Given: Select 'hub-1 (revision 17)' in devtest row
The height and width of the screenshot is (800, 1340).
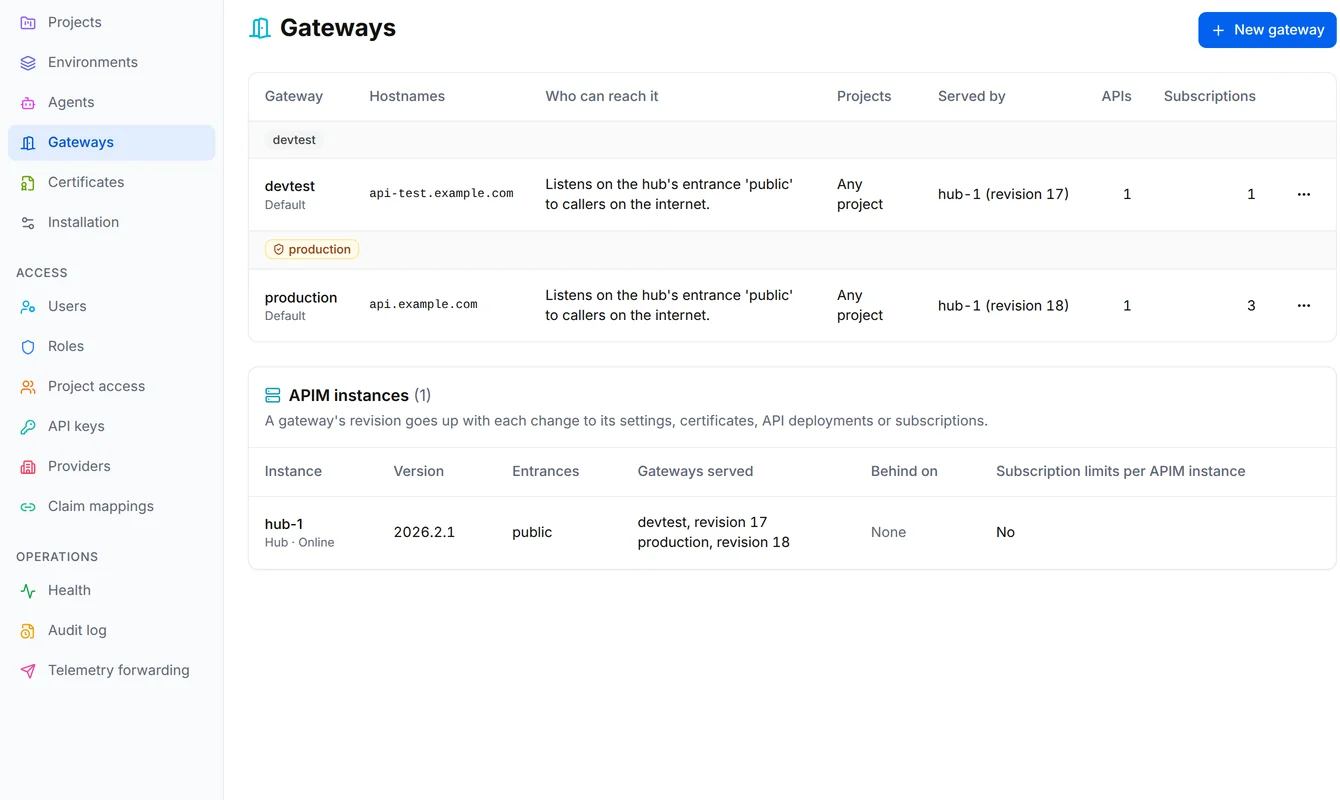Looking at the screenshot, I should (1003, 194).
